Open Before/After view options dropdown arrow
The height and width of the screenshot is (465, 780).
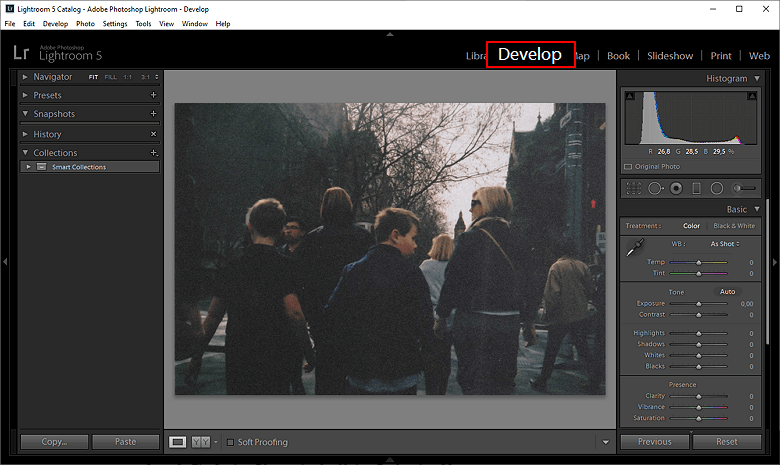click(215, 442)
